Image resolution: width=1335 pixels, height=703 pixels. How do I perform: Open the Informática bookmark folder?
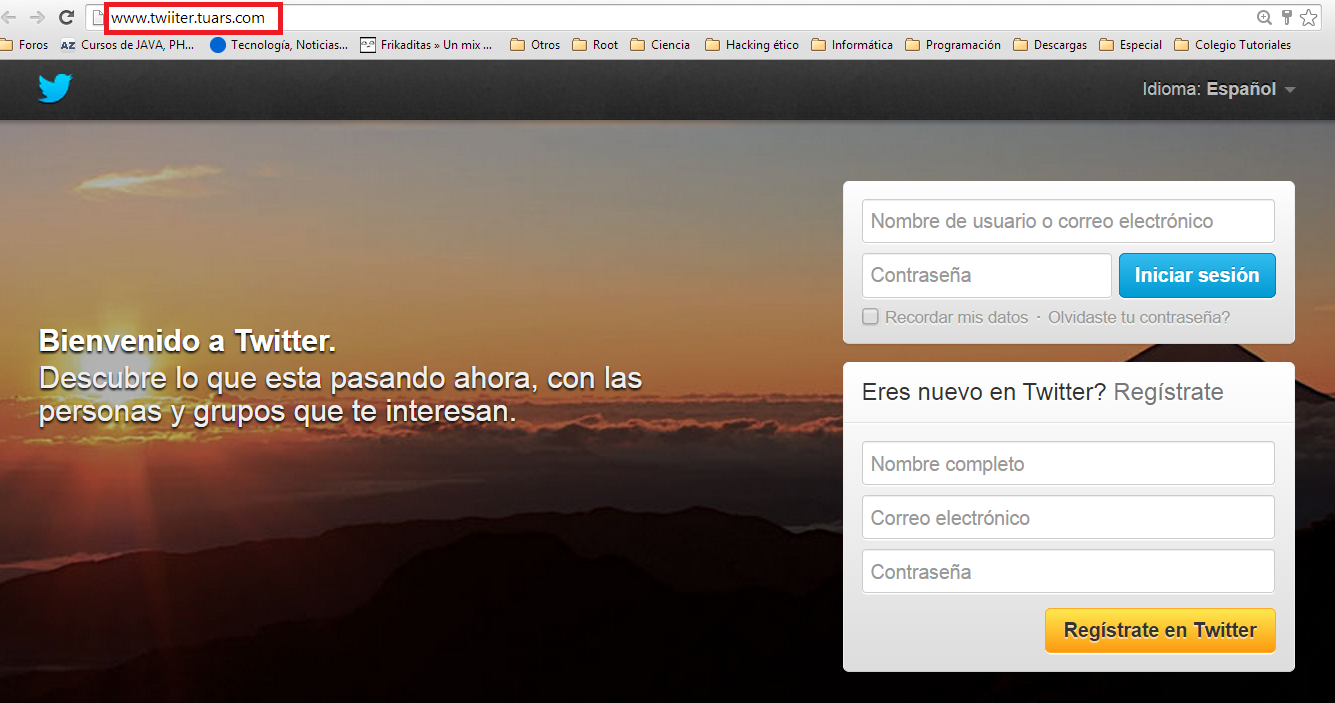[852, 45]
